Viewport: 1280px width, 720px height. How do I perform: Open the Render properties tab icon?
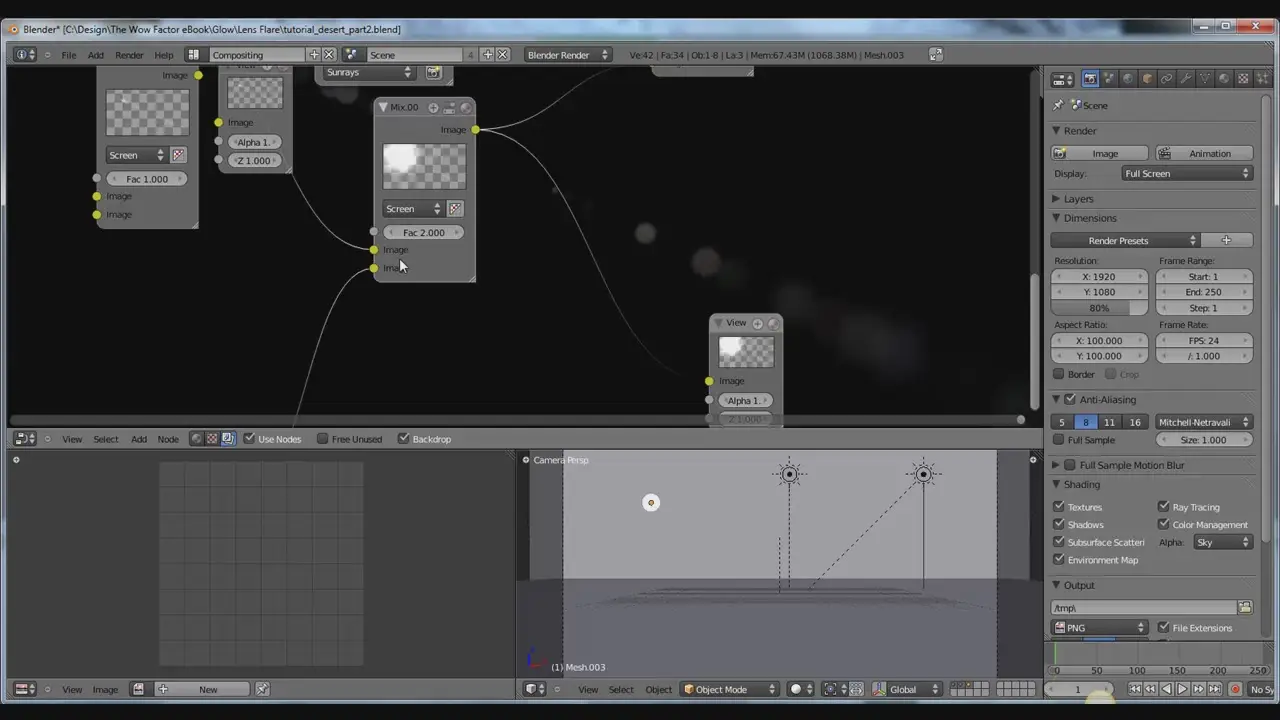point(1090,79)
